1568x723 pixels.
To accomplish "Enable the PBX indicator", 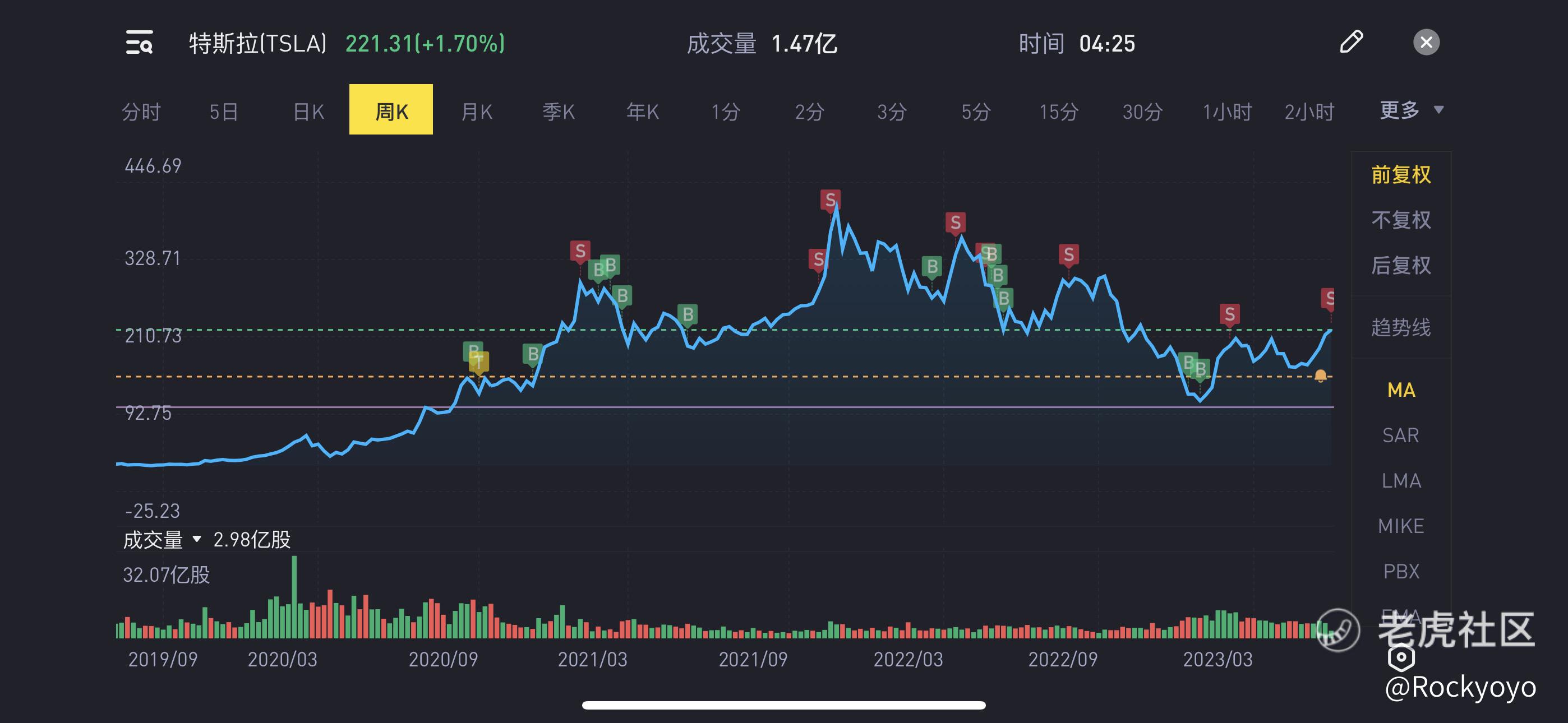I will click(1401, 572).
